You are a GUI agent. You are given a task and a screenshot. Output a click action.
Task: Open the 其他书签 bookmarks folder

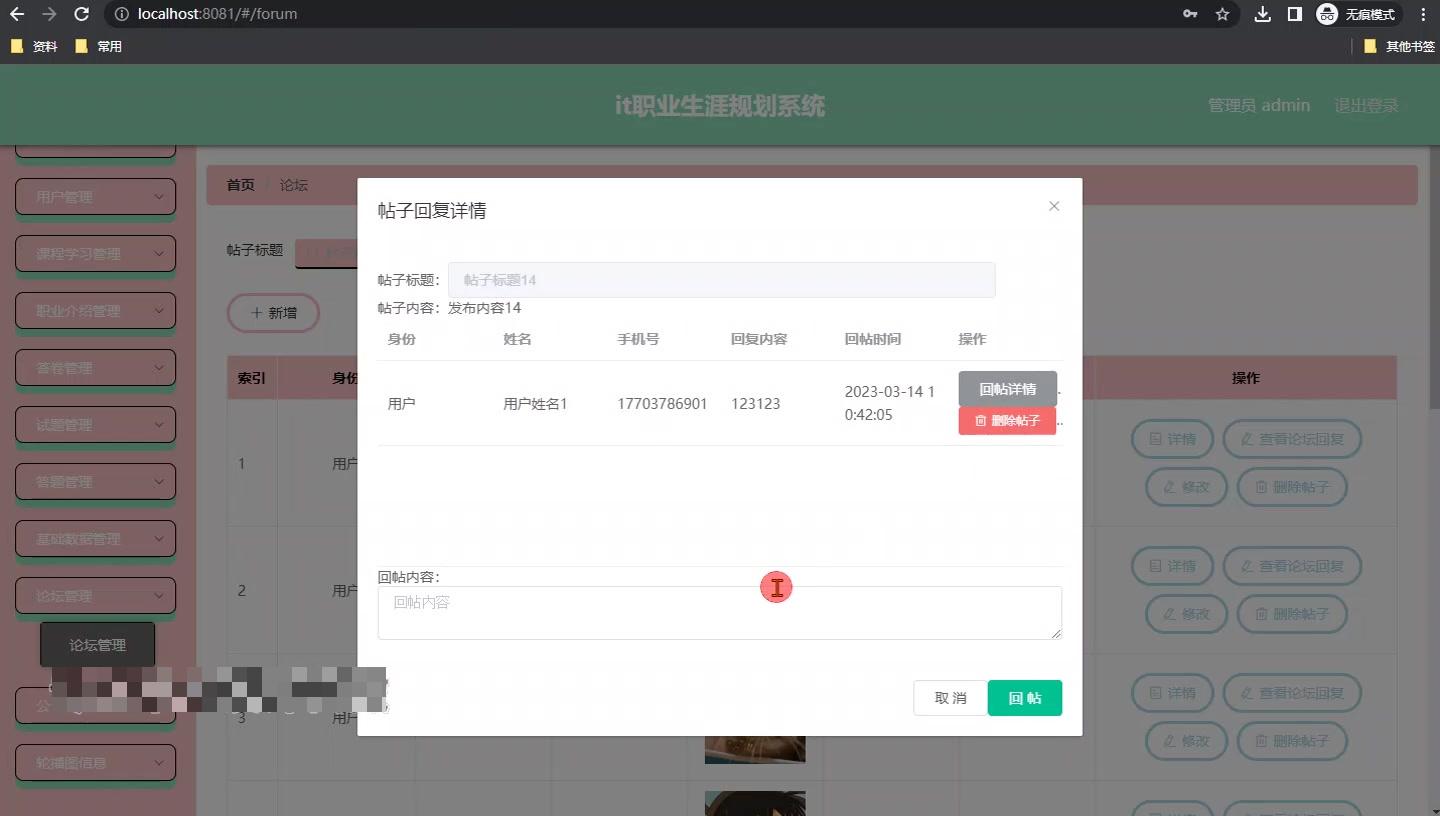pos(1399,46)
